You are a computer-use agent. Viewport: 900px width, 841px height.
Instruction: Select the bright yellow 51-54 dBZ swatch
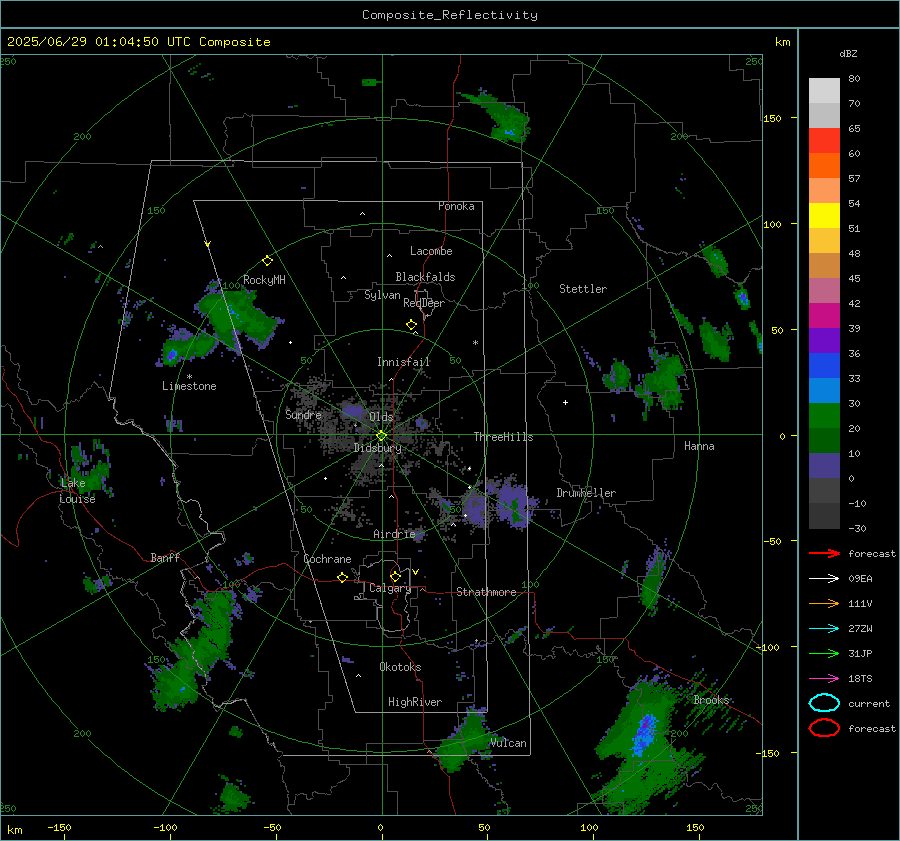click(x=824, y=215)
